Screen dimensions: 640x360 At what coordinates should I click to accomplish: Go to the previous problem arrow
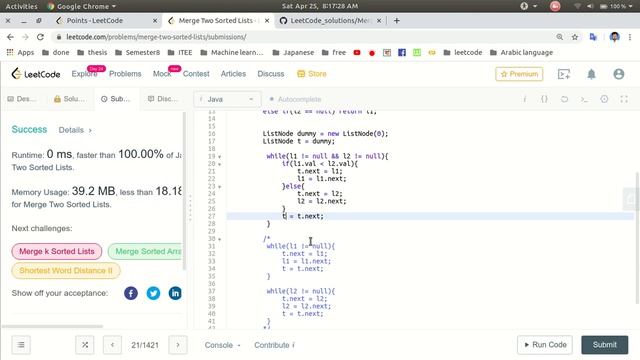coord(112,345)
